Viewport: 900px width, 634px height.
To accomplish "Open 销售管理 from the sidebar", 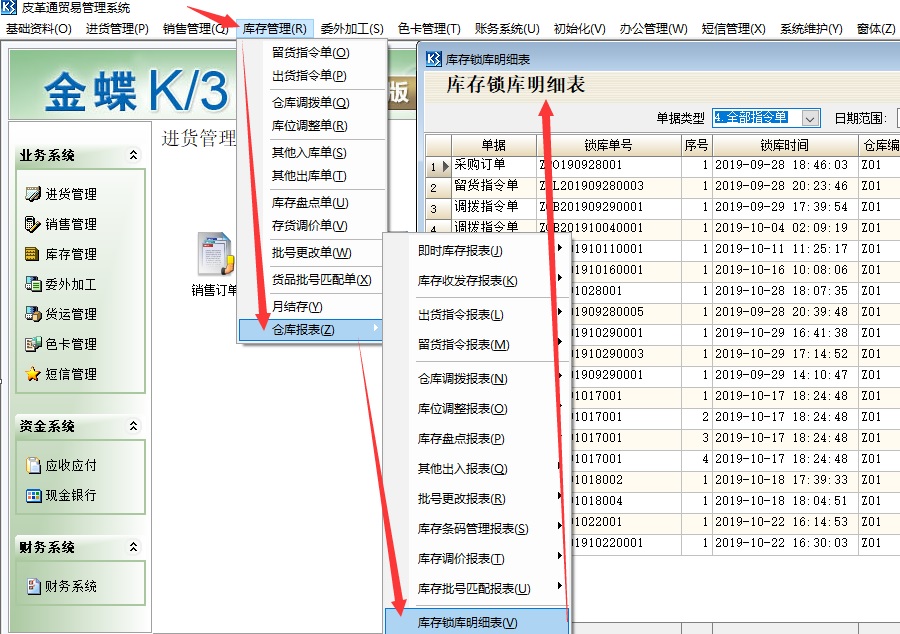I will pyautogui.click(x=33, y=224).
